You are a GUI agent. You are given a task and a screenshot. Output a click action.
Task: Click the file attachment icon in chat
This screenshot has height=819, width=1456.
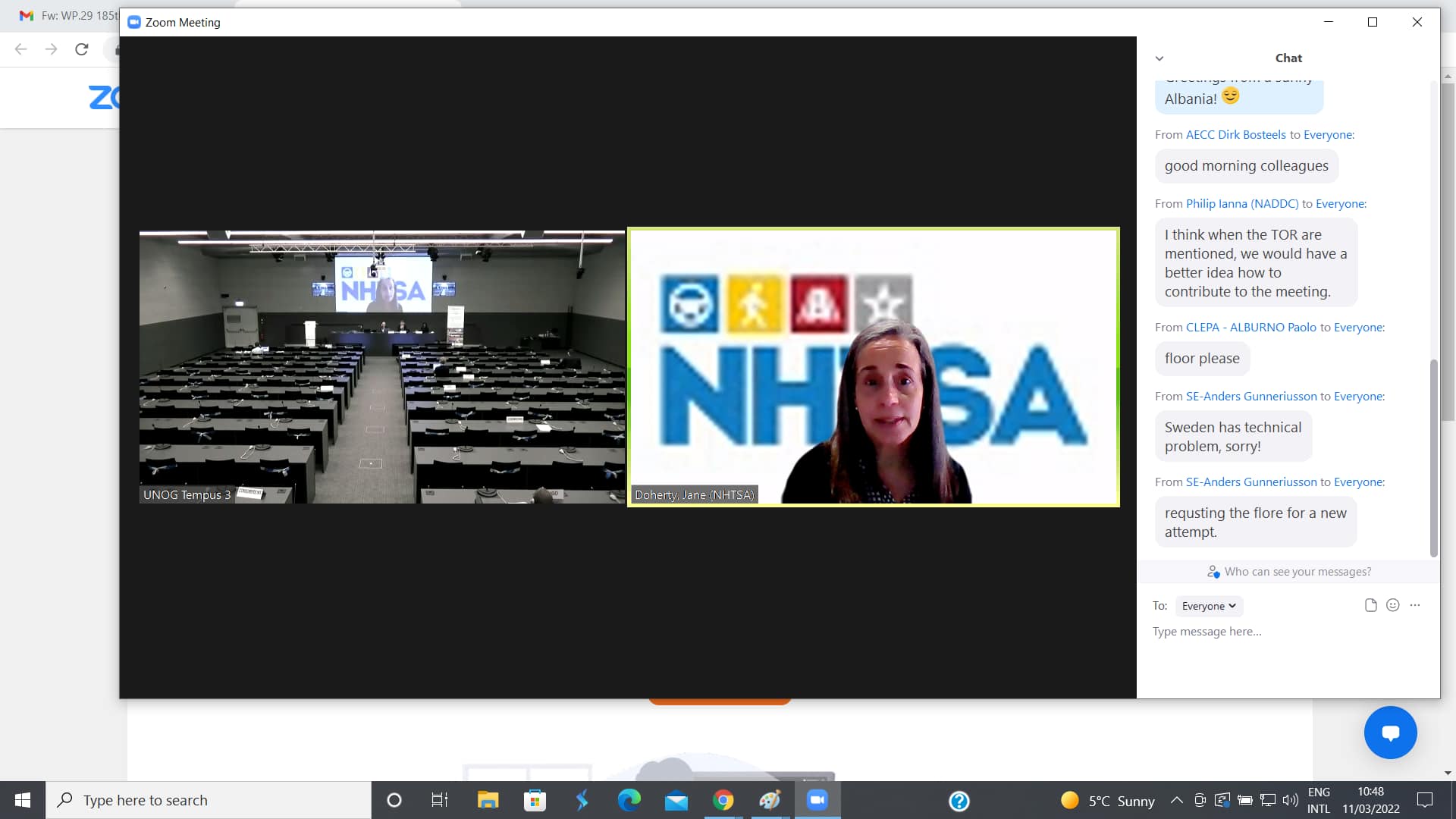[x=1370, y=605]
